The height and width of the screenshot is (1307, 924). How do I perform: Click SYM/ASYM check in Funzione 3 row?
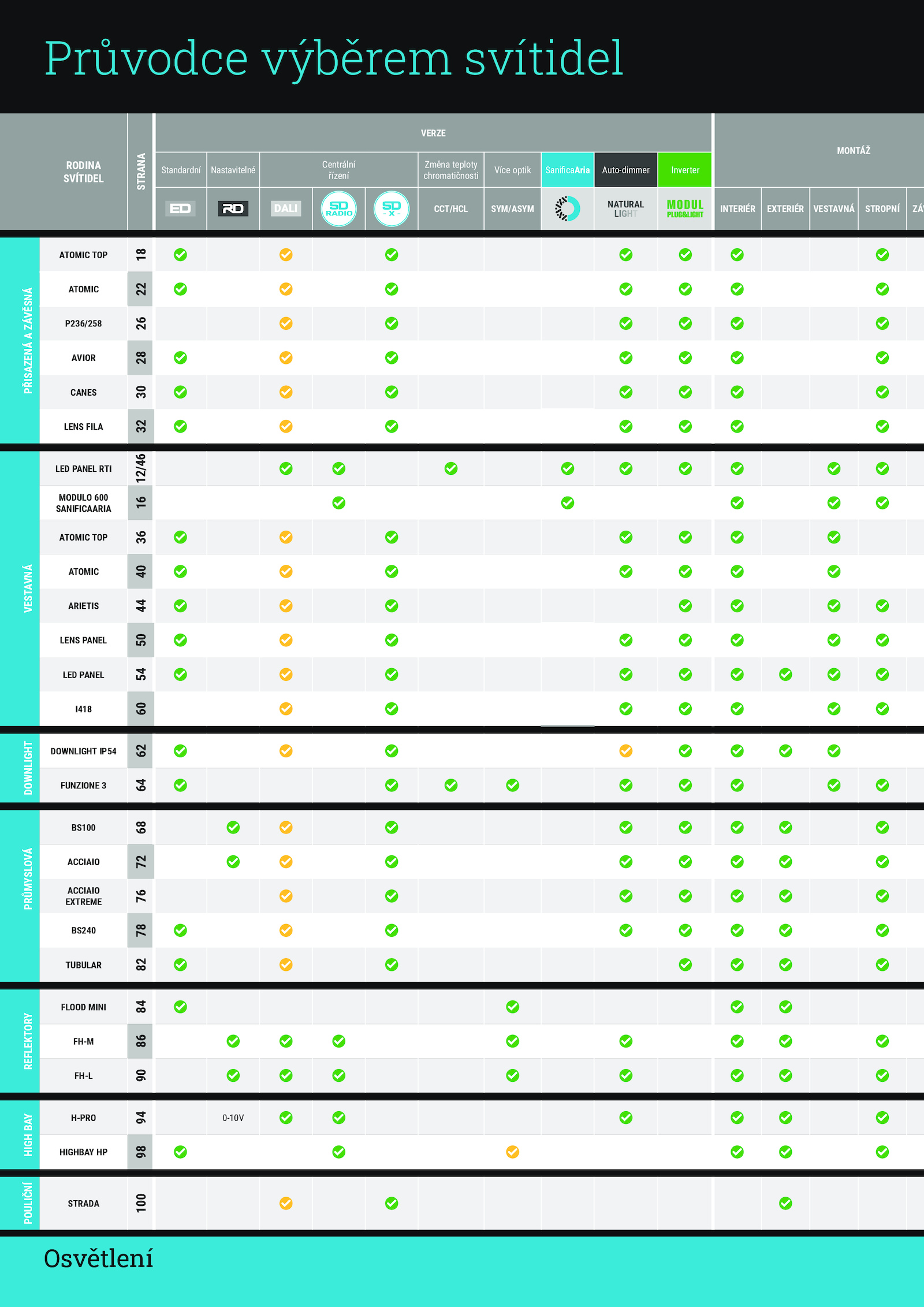tap(513, 785)
